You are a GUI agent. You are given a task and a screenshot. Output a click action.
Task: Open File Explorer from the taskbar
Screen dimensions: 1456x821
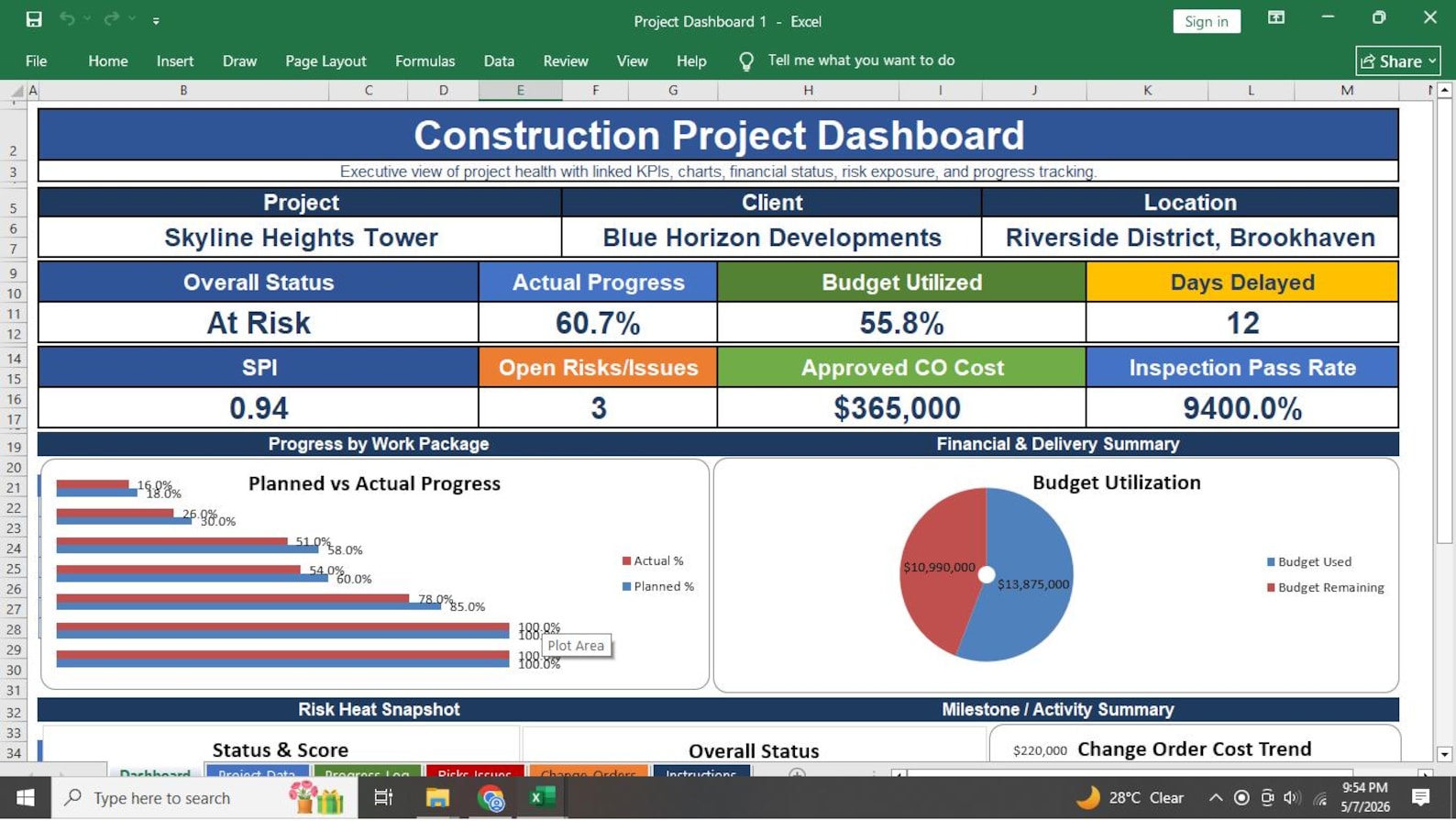(437, 798)
